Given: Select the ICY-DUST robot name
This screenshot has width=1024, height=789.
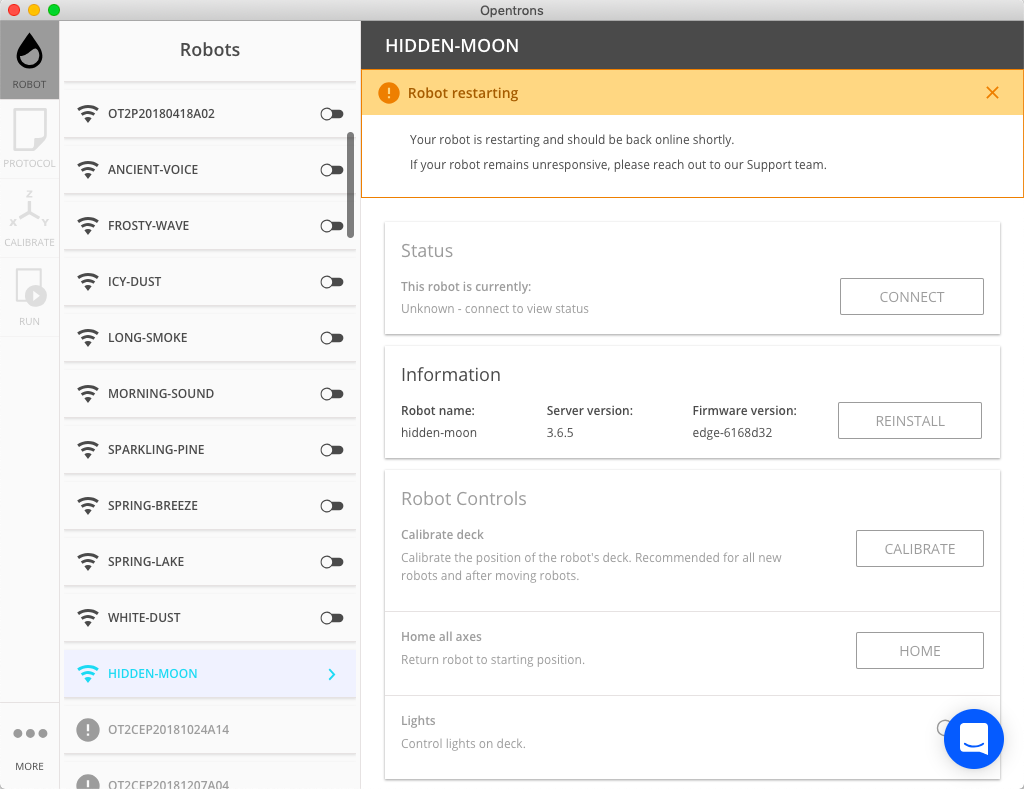Looking at the screenshot, I should 135,282.
